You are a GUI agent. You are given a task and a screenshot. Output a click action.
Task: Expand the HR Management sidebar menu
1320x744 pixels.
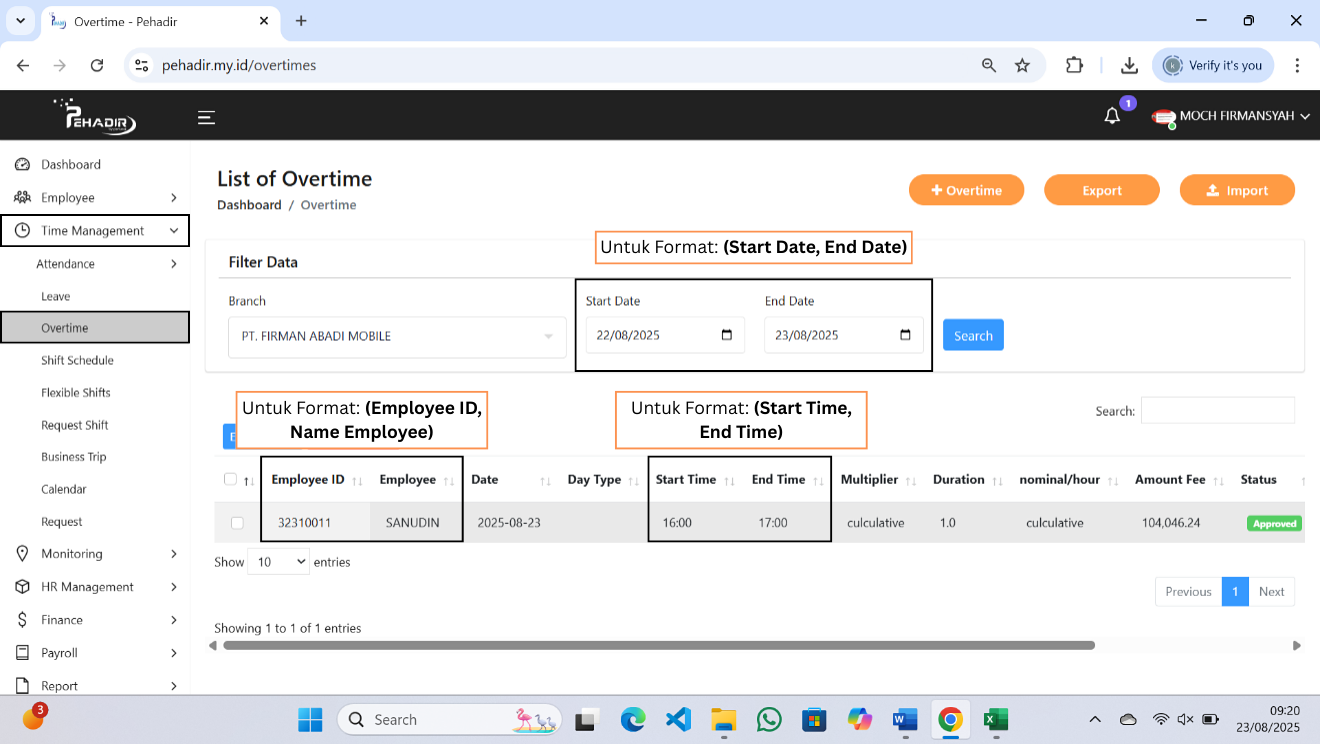point(95,587)
